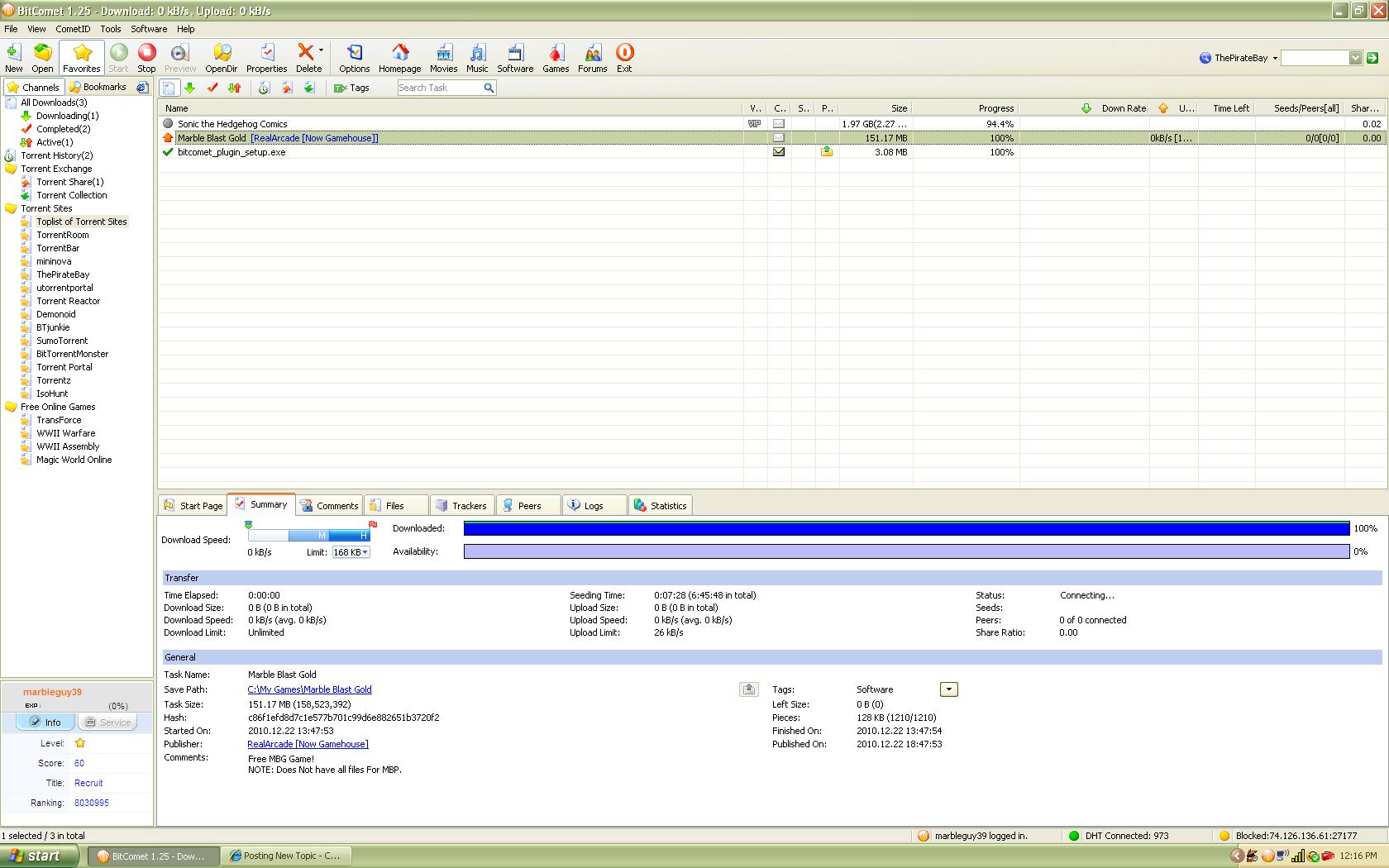Screen dimensions: 1389x868
Task: Switch to the Comments tab
Action: coord(329,506)
